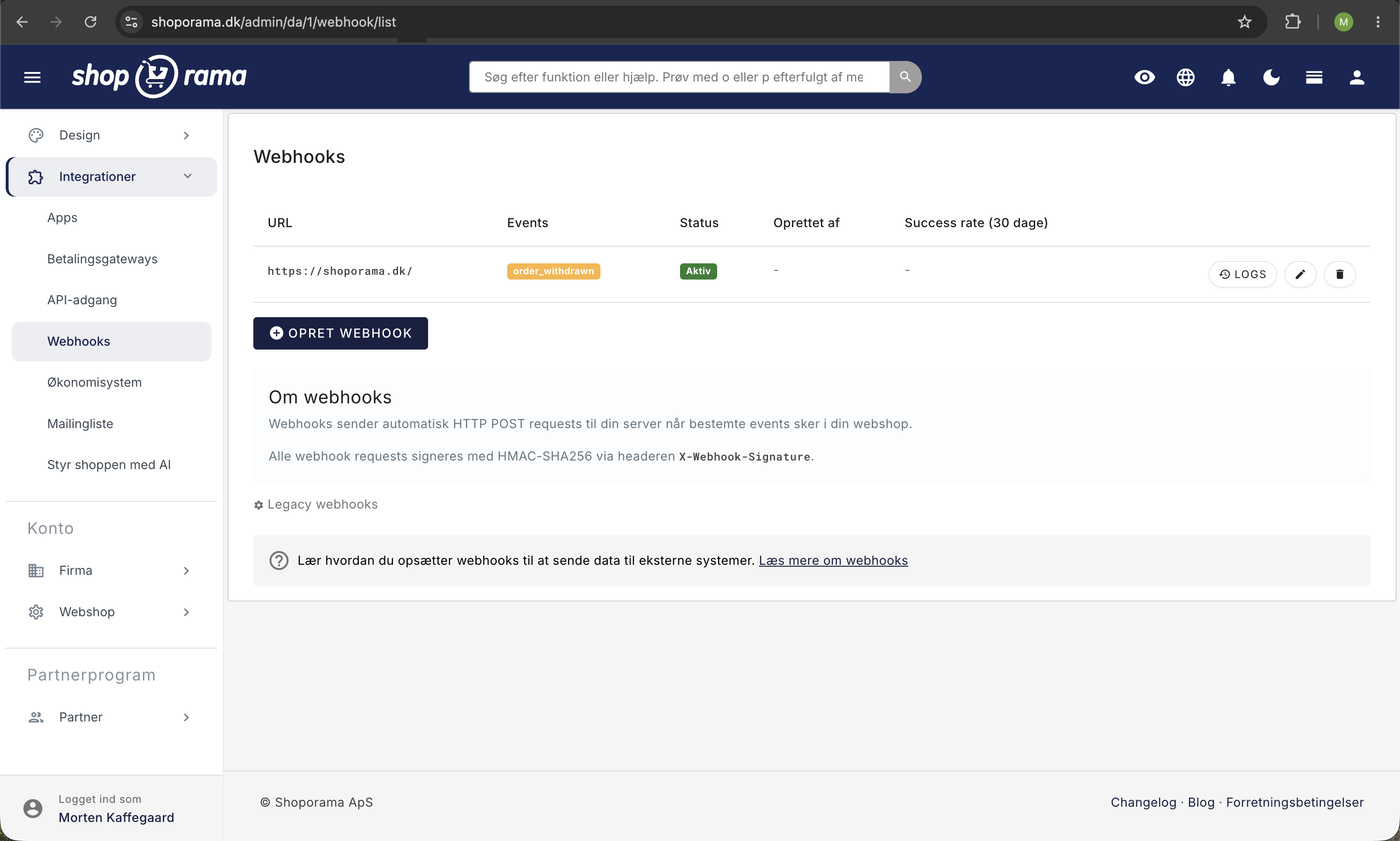
Task: Open Forretningsbetingelser footer link
Action: coord(1295,802)
